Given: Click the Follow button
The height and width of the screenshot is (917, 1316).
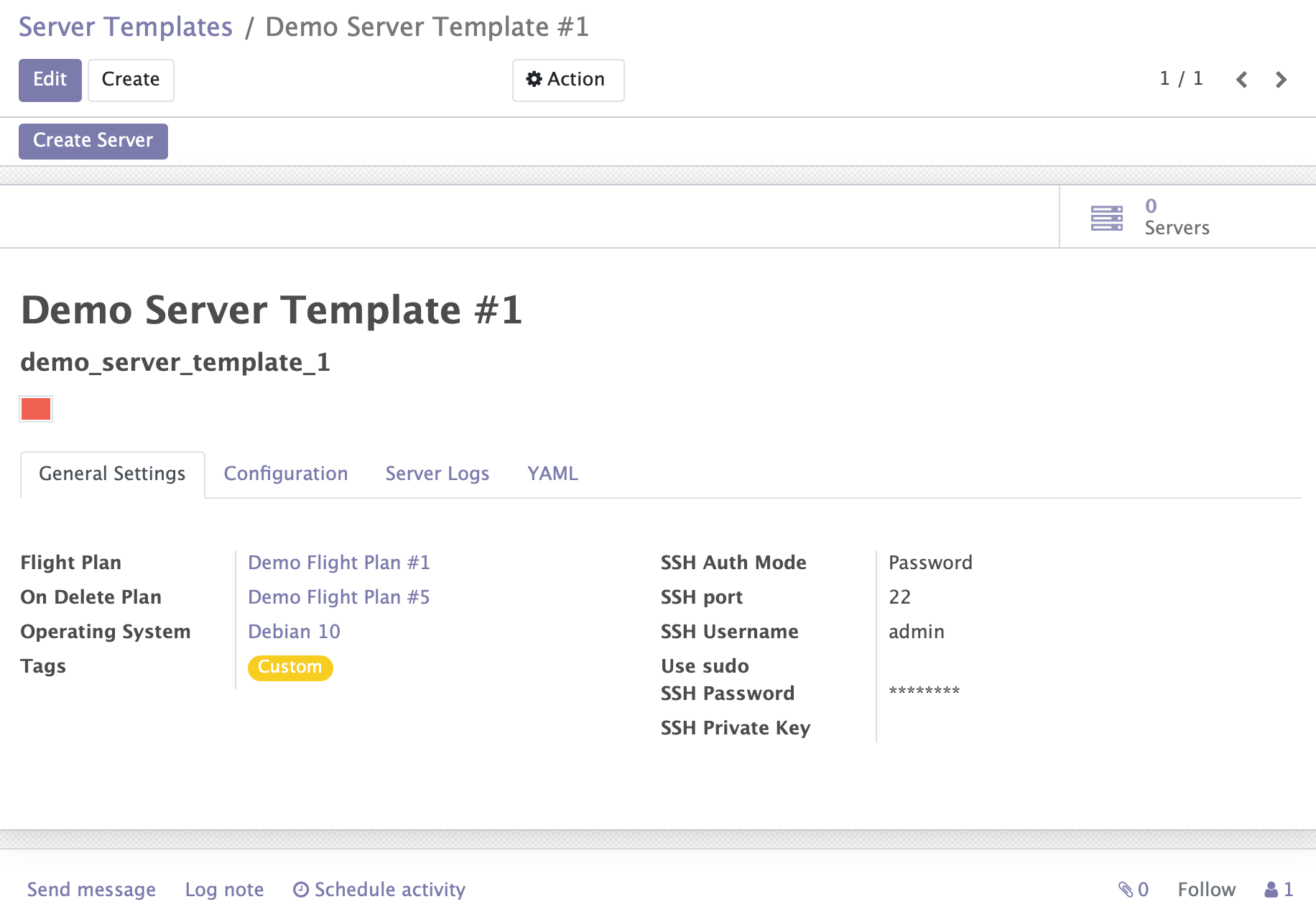Looking at the screenshot, I should coord(1207,890).
